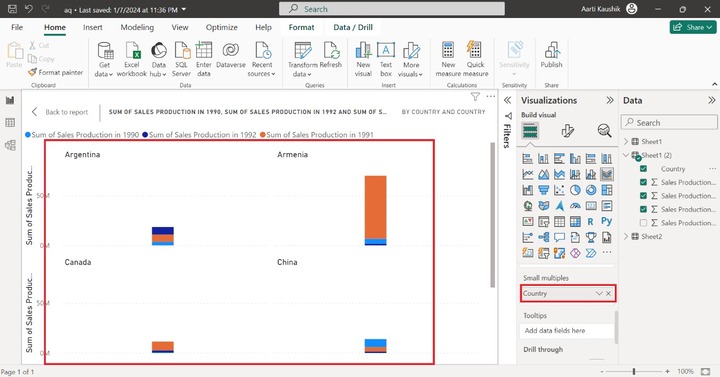
Task: Uncheck the Country field checkbox
Action: point(643,169)
